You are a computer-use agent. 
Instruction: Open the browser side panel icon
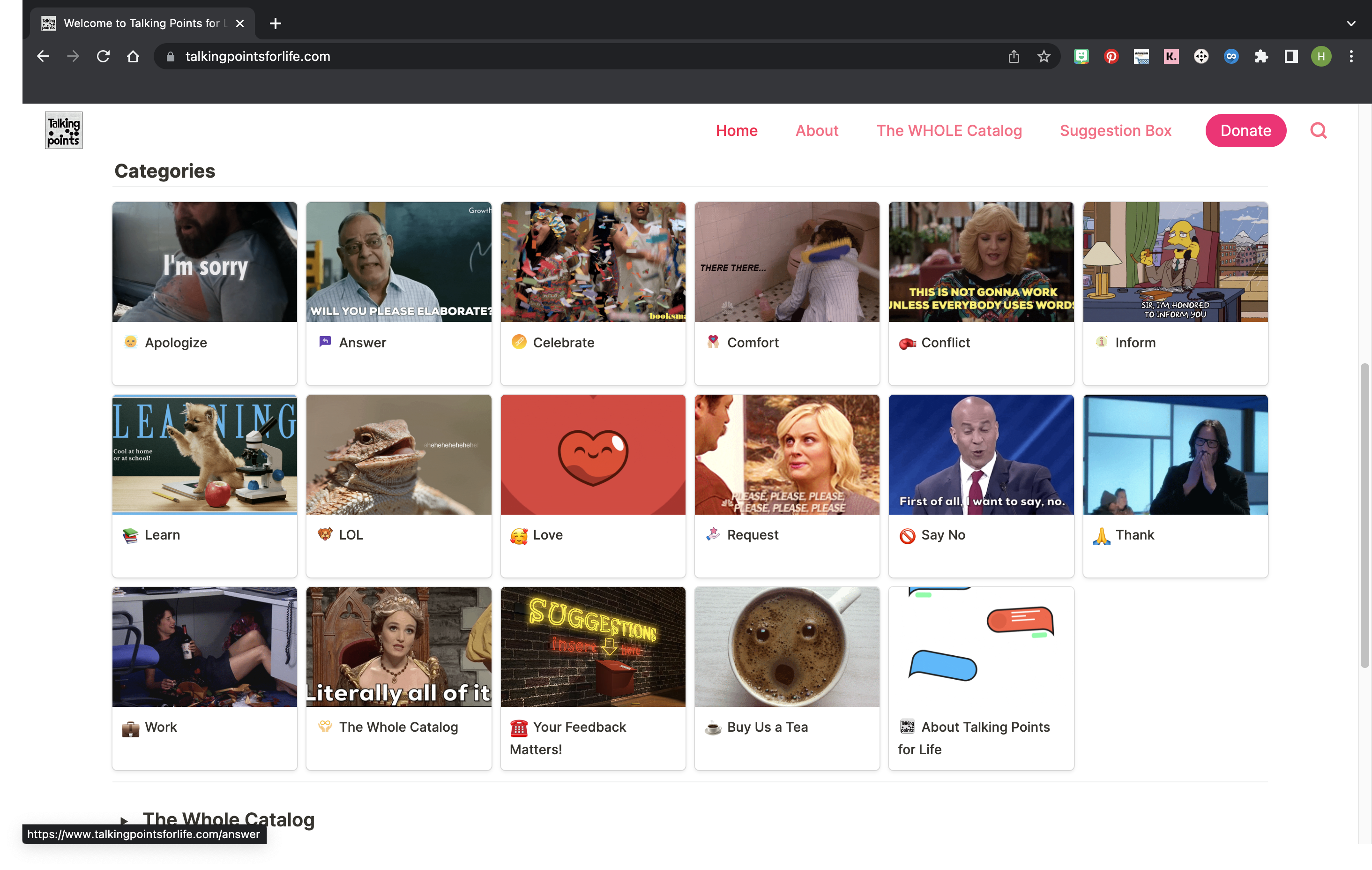pos(1290,56)
